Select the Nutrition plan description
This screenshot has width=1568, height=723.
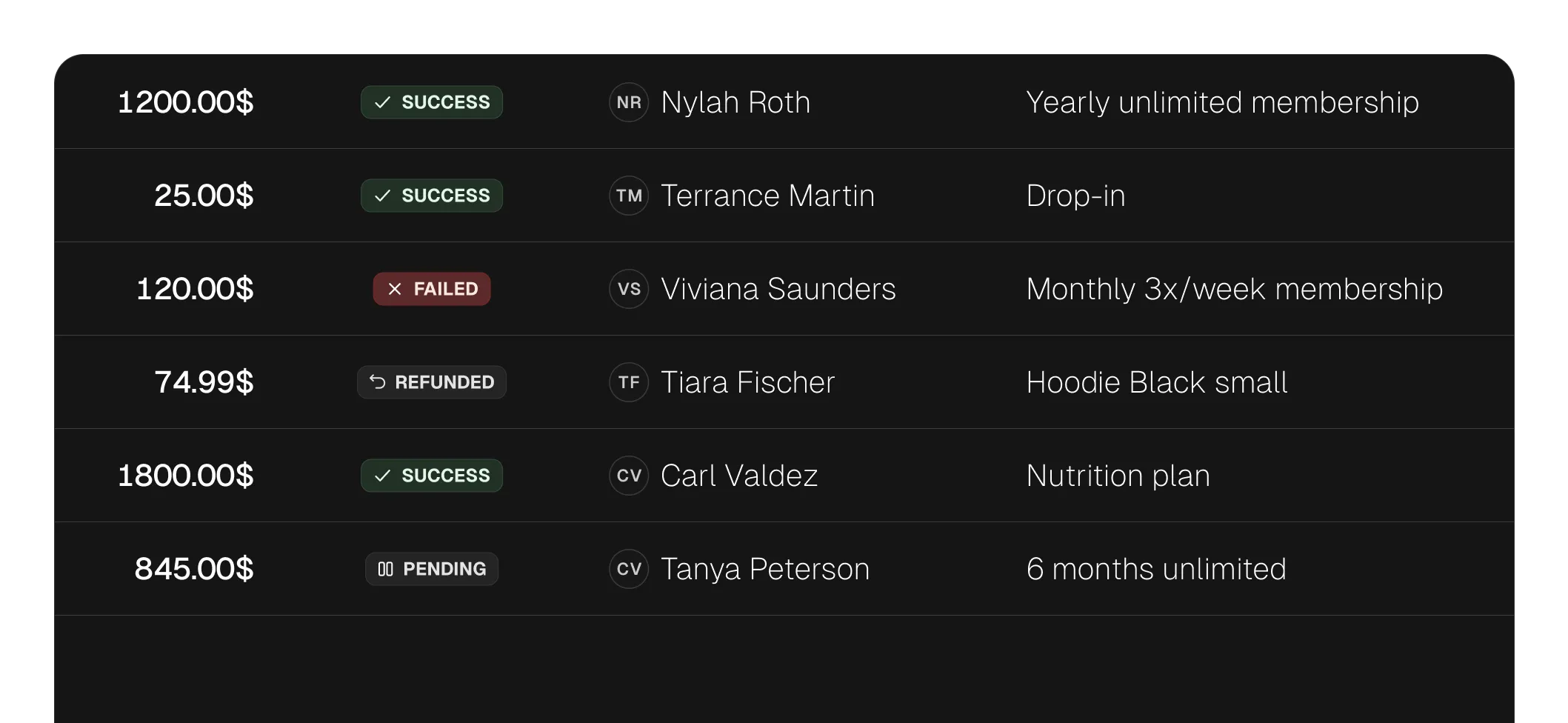tap(1118, 476)
